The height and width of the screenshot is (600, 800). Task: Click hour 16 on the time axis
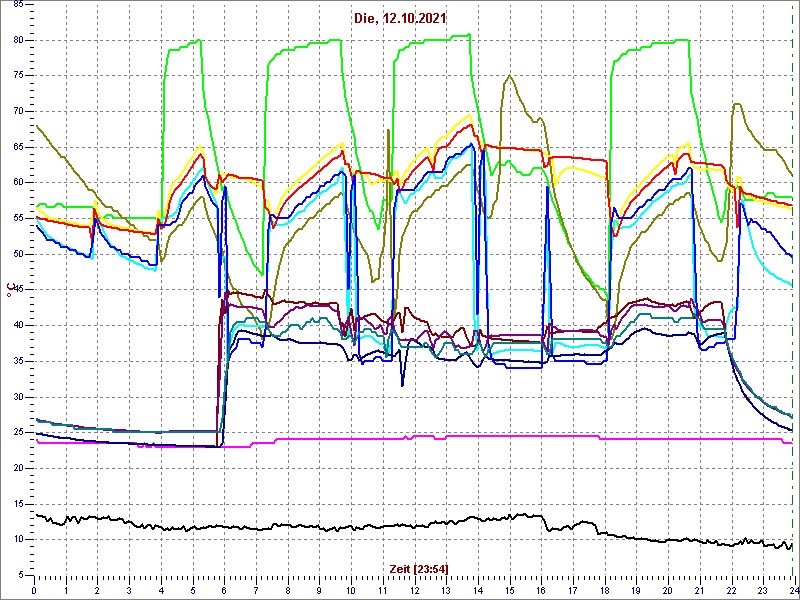541,590
